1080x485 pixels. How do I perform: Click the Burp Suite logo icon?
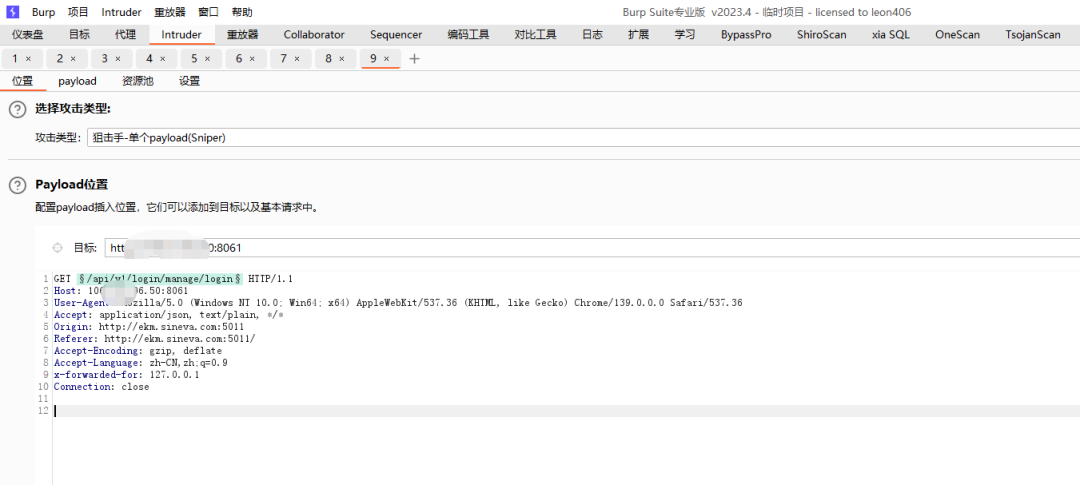pos(12,12)
